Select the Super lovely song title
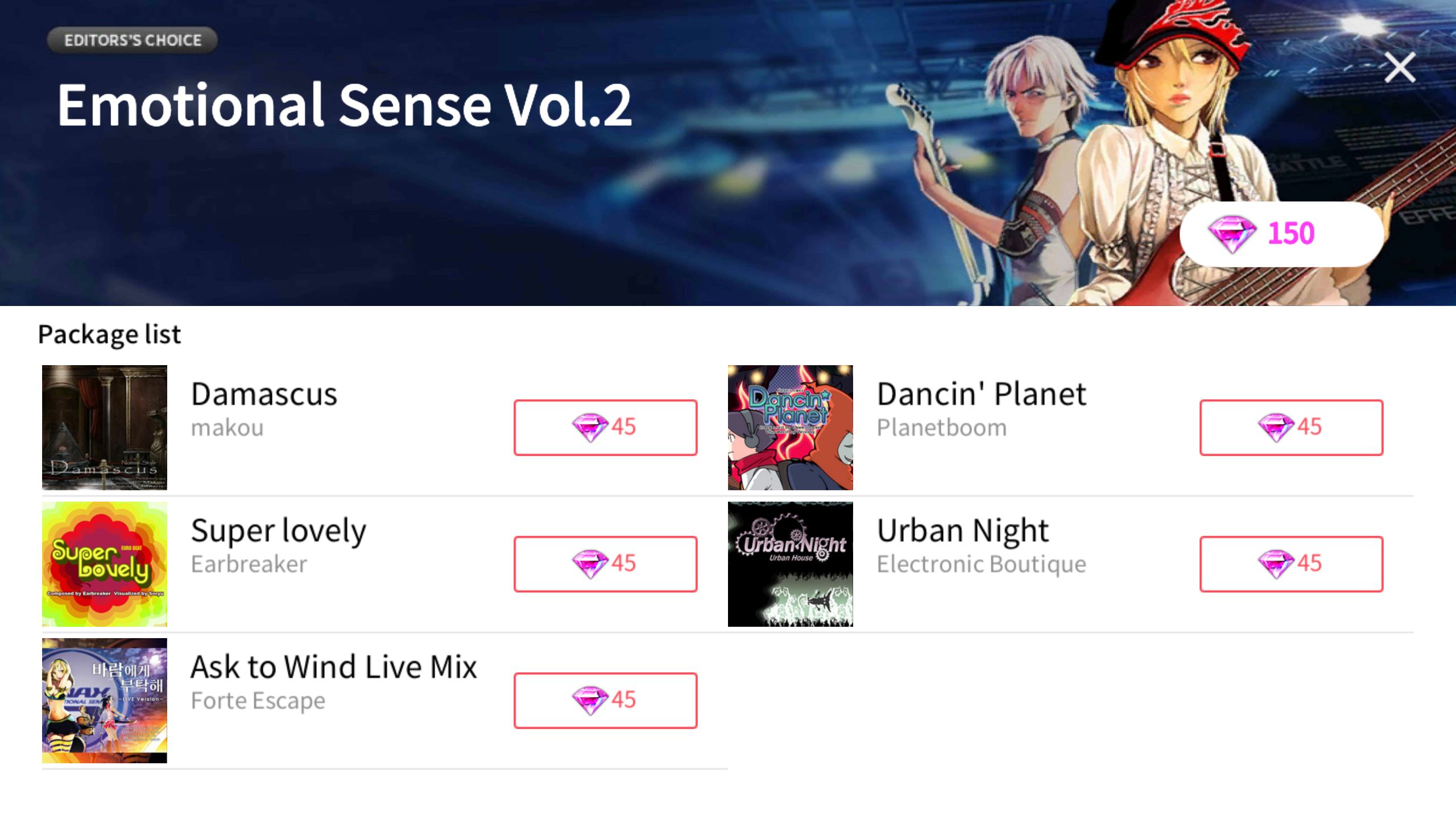Viewport: 1456px width, 819px height. coord(279,531)
